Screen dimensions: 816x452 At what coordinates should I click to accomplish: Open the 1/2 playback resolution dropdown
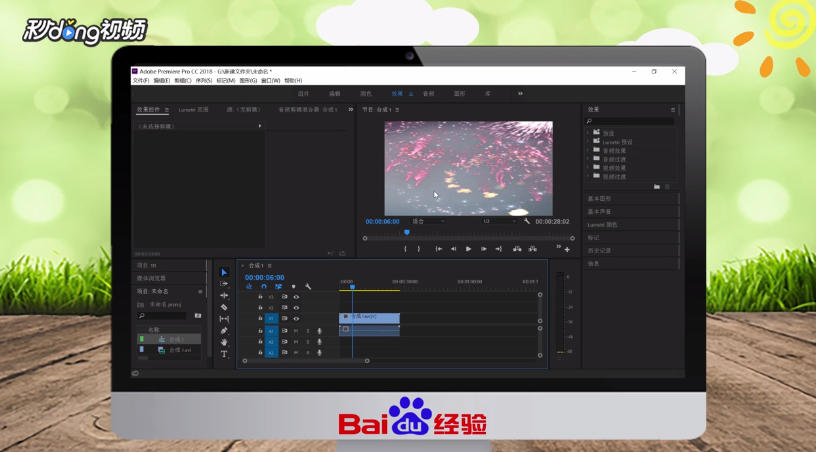pyautogui.click(x=499, y=221)
